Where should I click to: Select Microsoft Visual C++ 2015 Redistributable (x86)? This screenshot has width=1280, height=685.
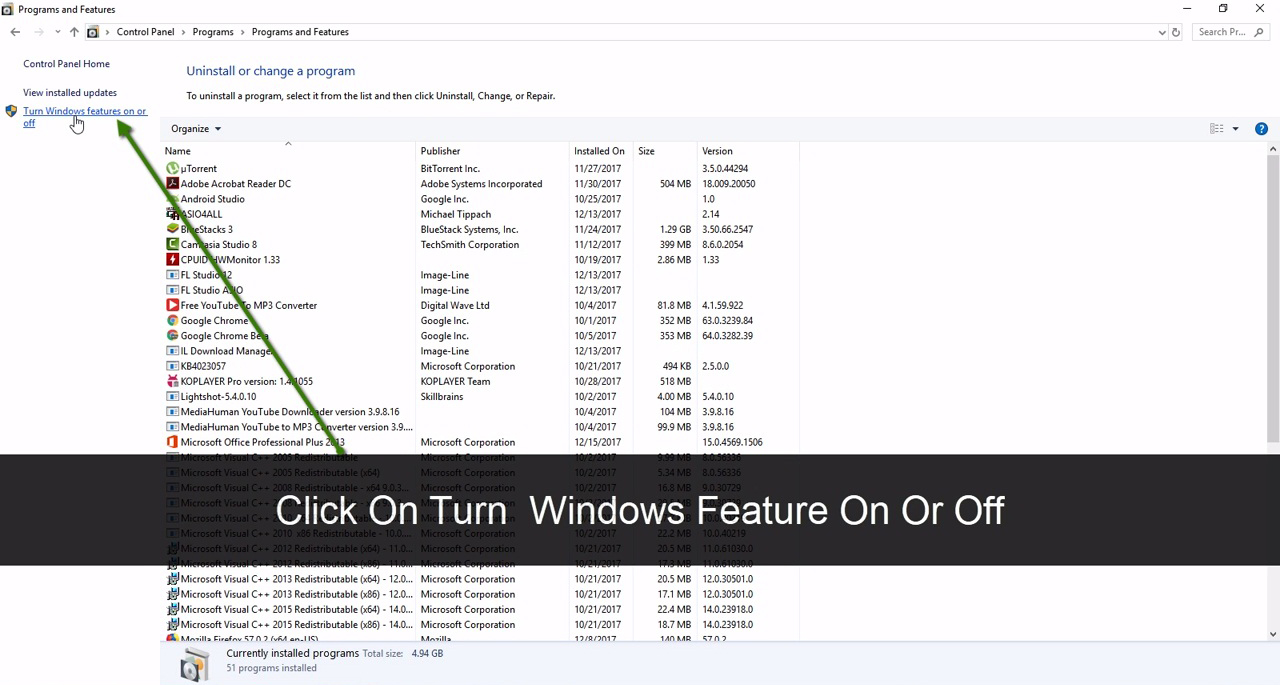tap(482, 625)
